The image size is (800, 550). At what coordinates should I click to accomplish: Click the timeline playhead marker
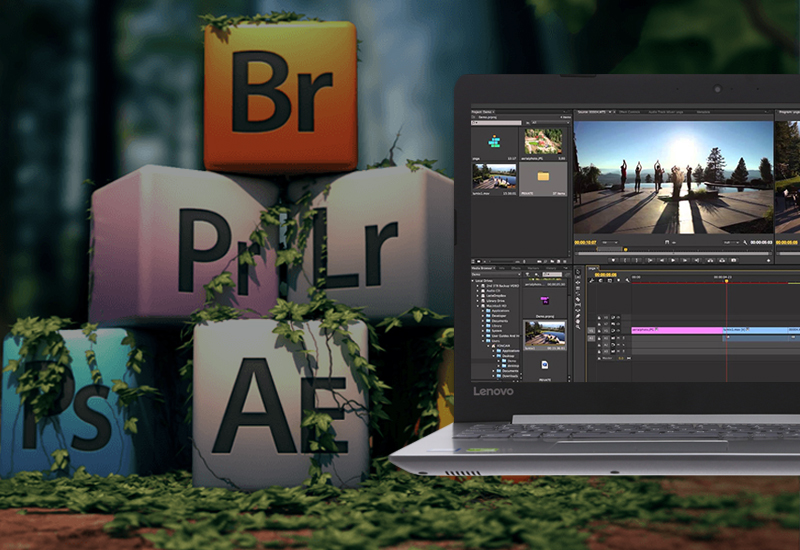tap(727, 281)
